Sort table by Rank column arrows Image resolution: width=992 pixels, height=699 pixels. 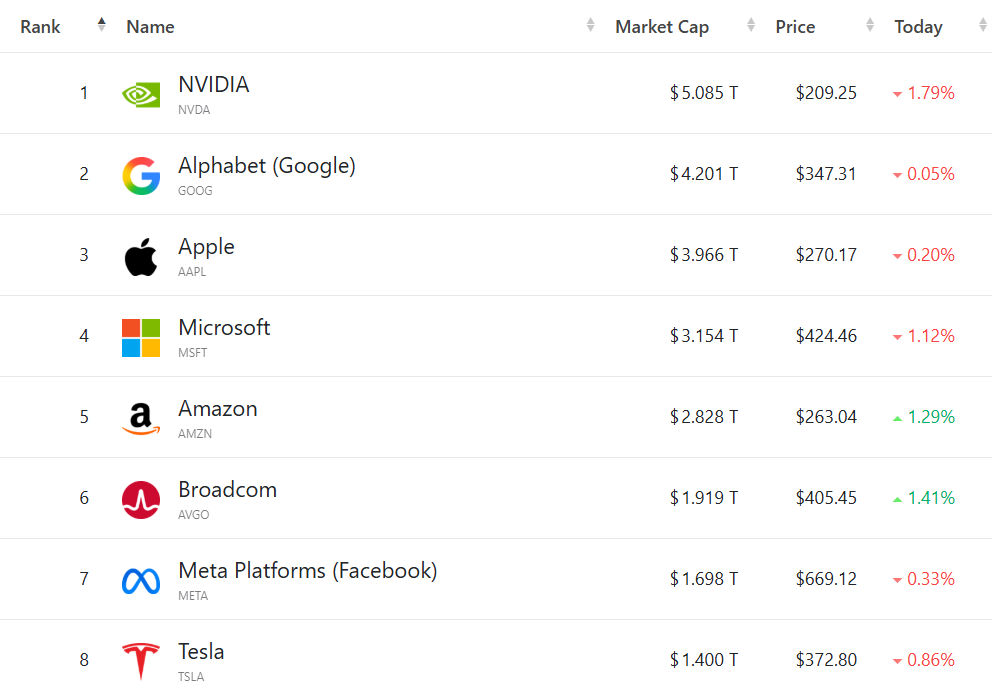point(101,26)
